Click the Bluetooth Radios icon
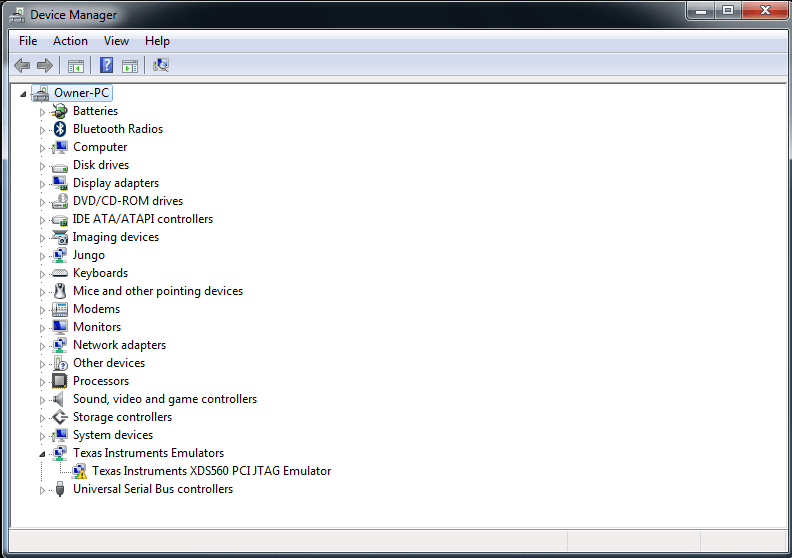This screenshot has height=558, width=792. click(x=60, y=129)
